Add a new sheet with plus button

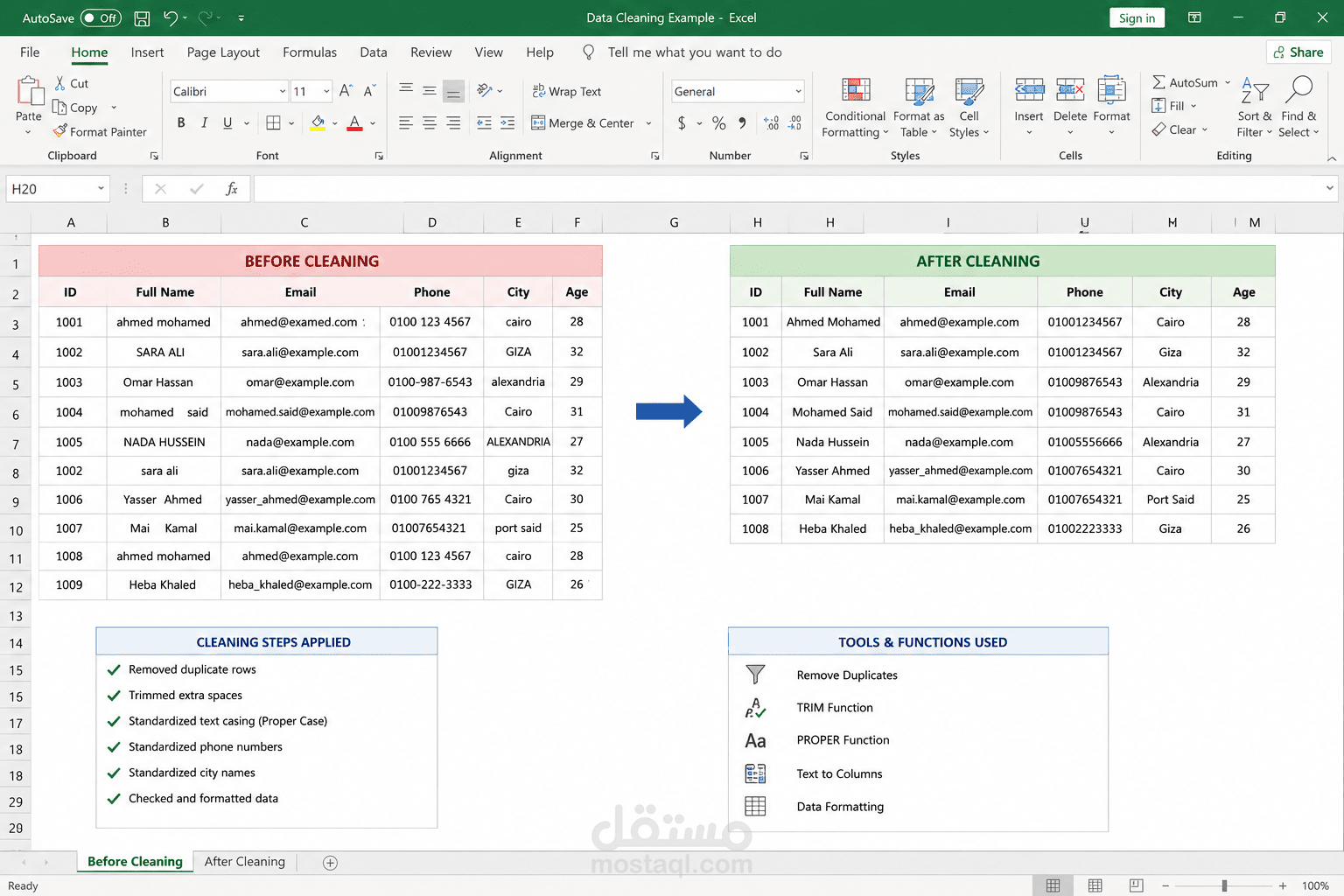click(x=330, y=863)
